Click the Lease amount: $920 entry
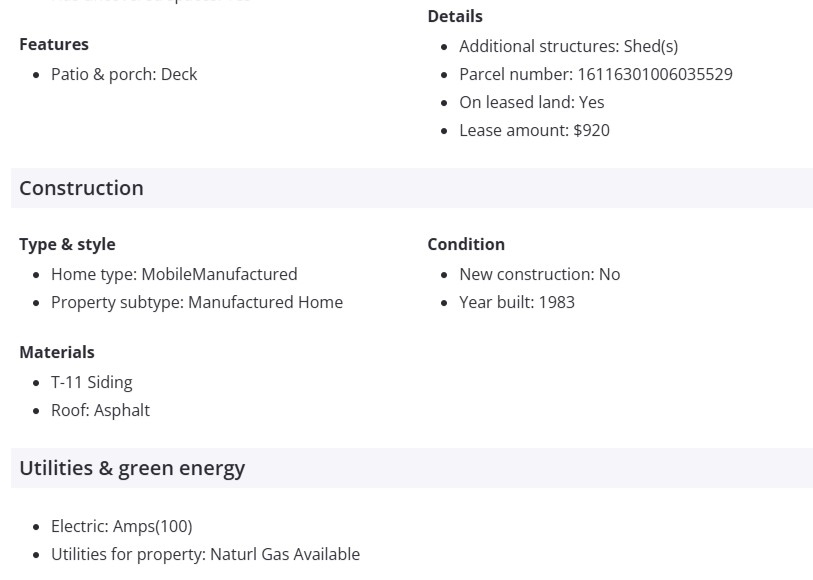This screenshot has width=813, height=580. [534, 130]
